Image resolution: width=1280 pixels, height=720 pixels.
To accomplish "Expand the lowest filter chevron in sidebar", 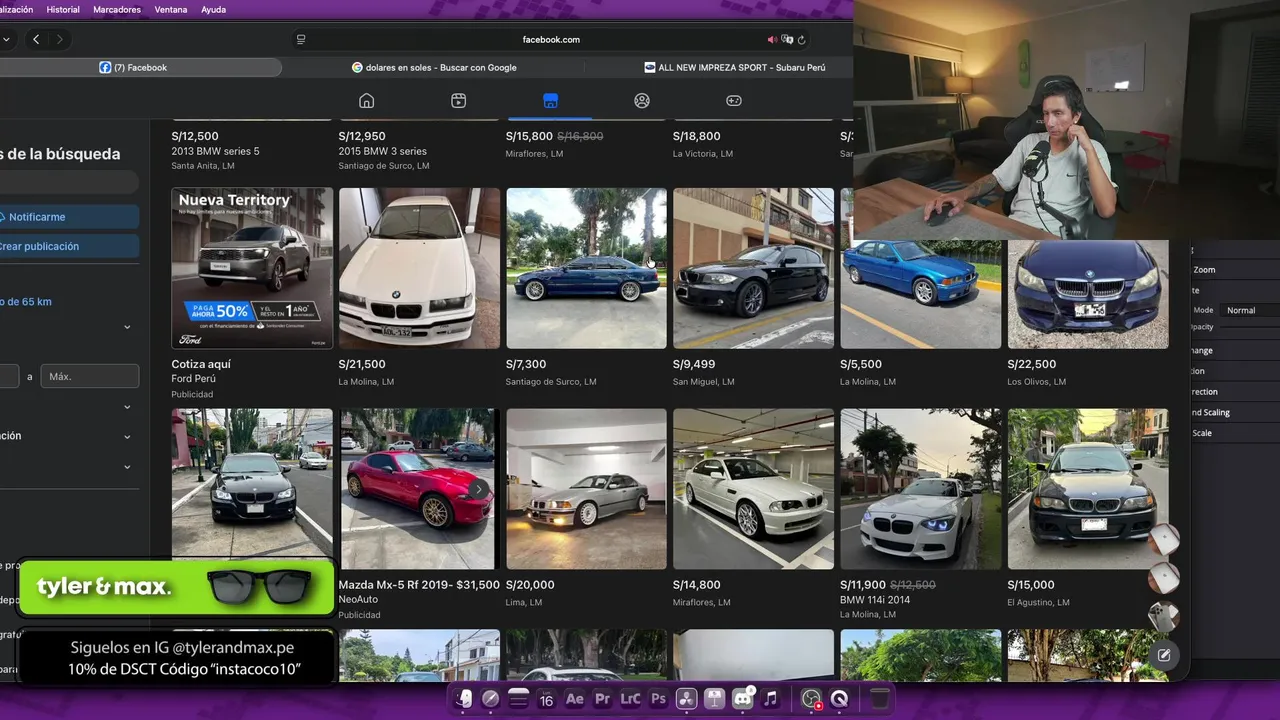I will (x=127, y=467).
